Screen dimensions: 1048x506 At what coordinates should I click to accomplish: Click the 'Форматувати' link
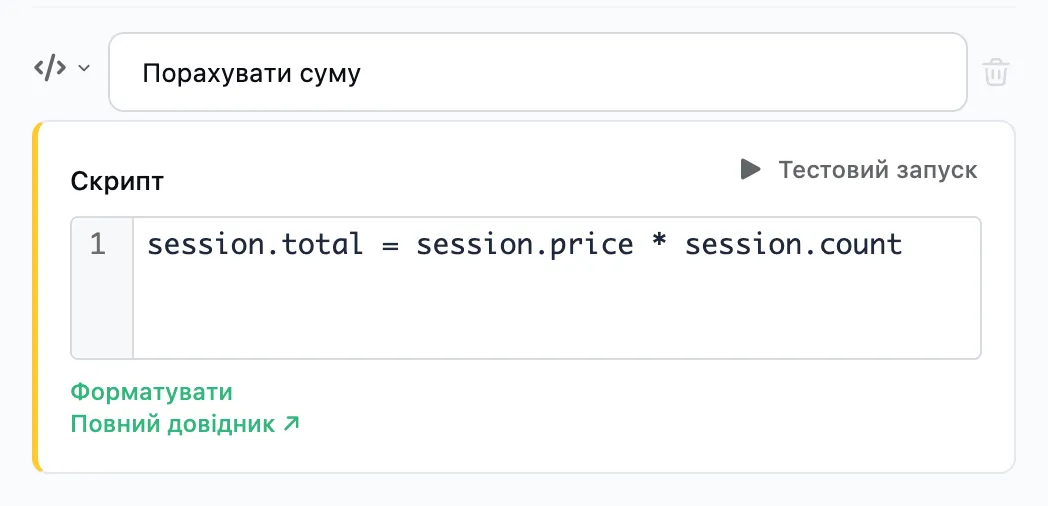[152, 392]
